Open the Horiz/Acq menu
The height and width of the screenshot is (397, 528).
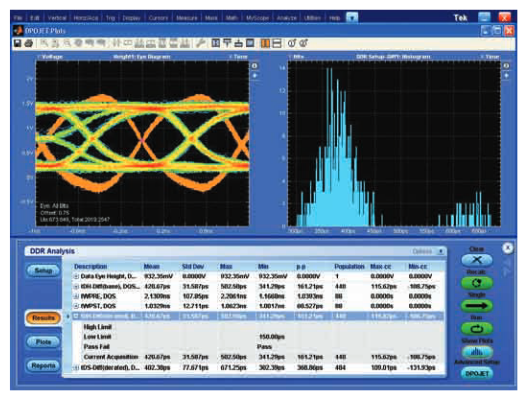click(86, 18)
